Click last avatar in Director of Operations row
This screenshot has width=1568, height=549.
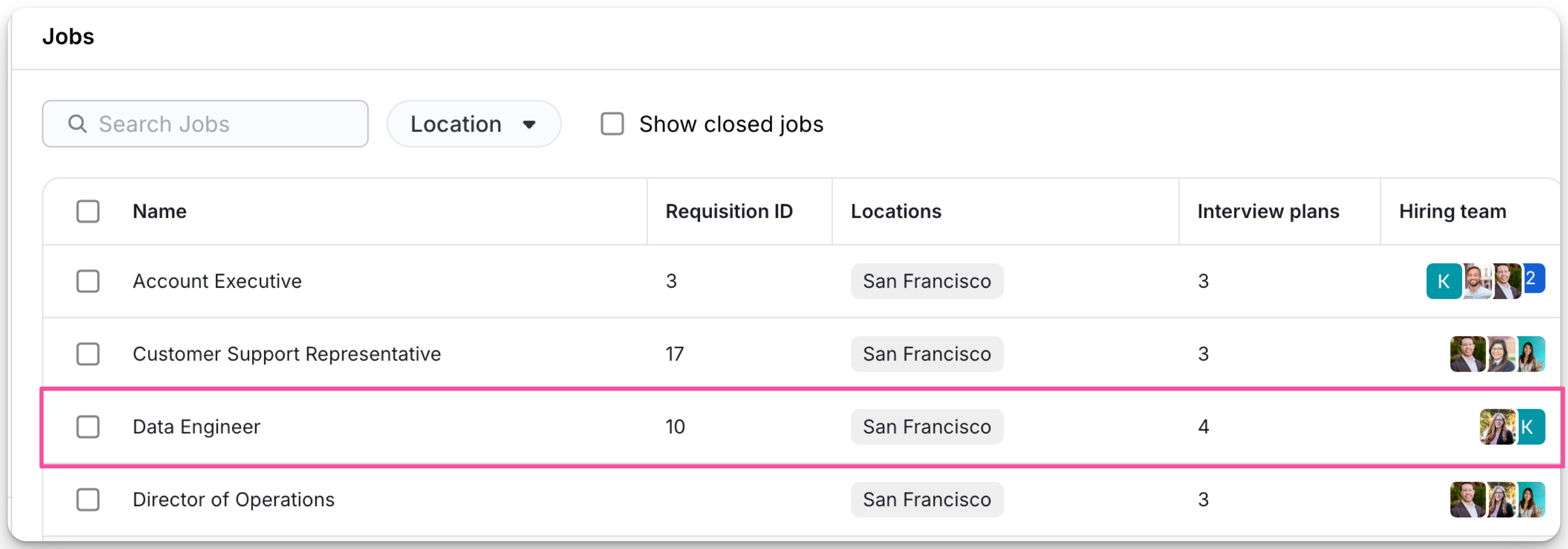tap(1530, 500)
